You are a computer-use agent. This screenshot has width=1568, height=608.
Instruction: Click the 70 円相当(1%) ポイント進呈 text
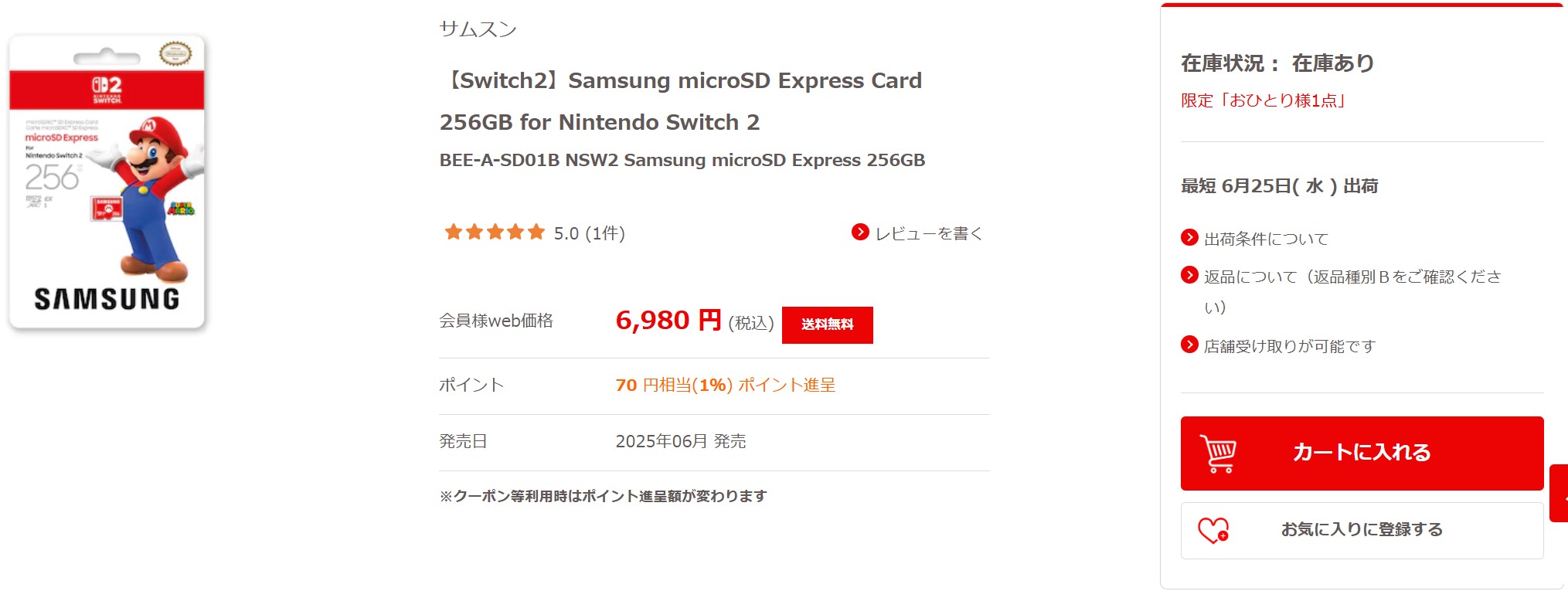click(725, 385)
